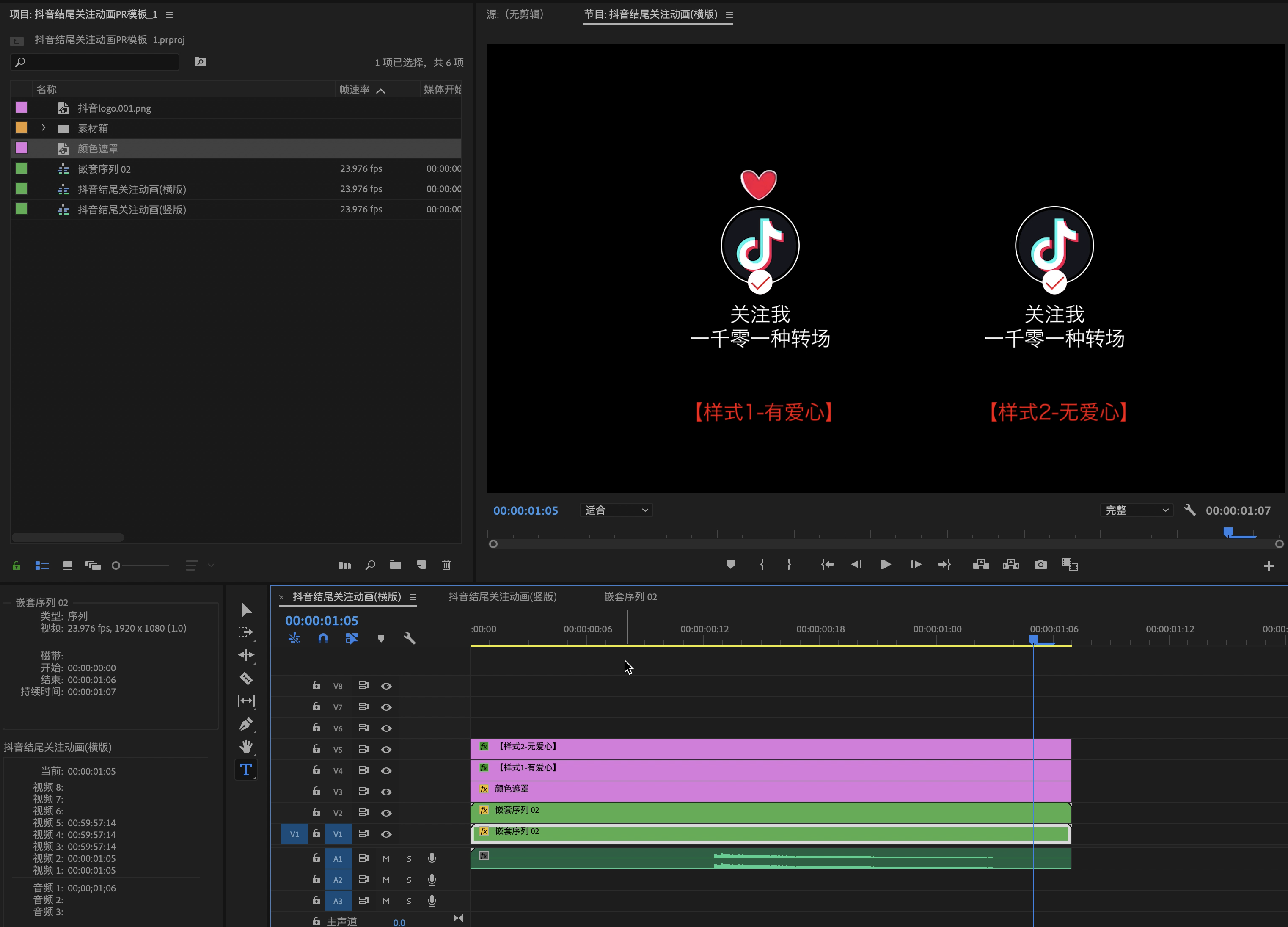1288x927 pixels.
Task: Click the Lift button
Action: pyautogui.click(x=981, y=564)
